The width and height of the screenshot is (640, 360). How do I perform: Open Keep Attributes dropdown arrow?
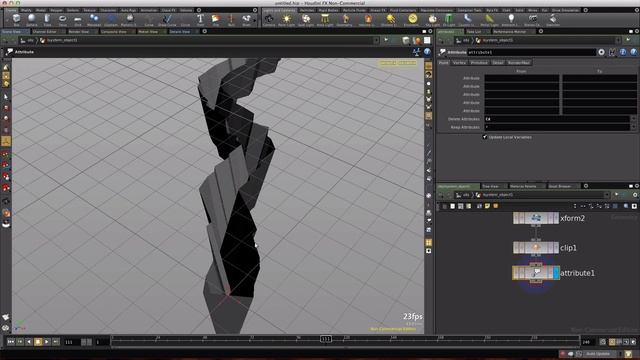(x=633, y=127)
